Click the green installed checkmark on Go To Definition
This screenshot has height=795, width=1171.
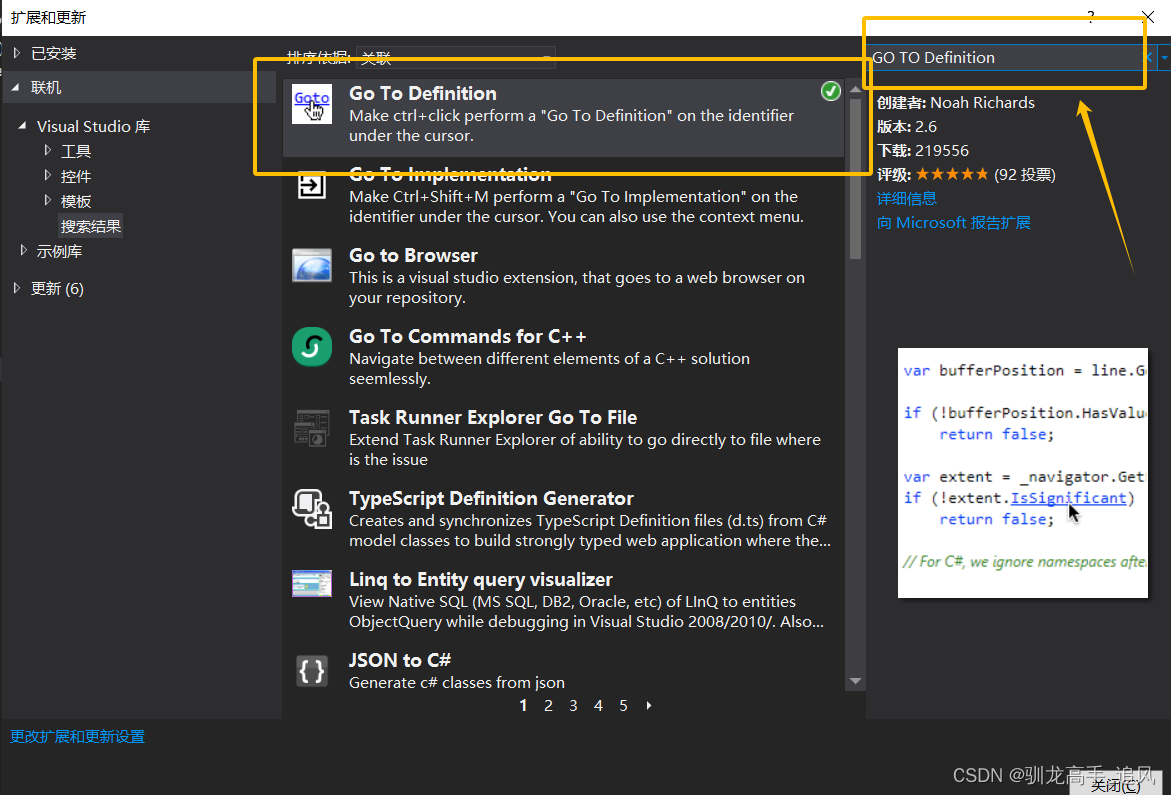(830, 91)
